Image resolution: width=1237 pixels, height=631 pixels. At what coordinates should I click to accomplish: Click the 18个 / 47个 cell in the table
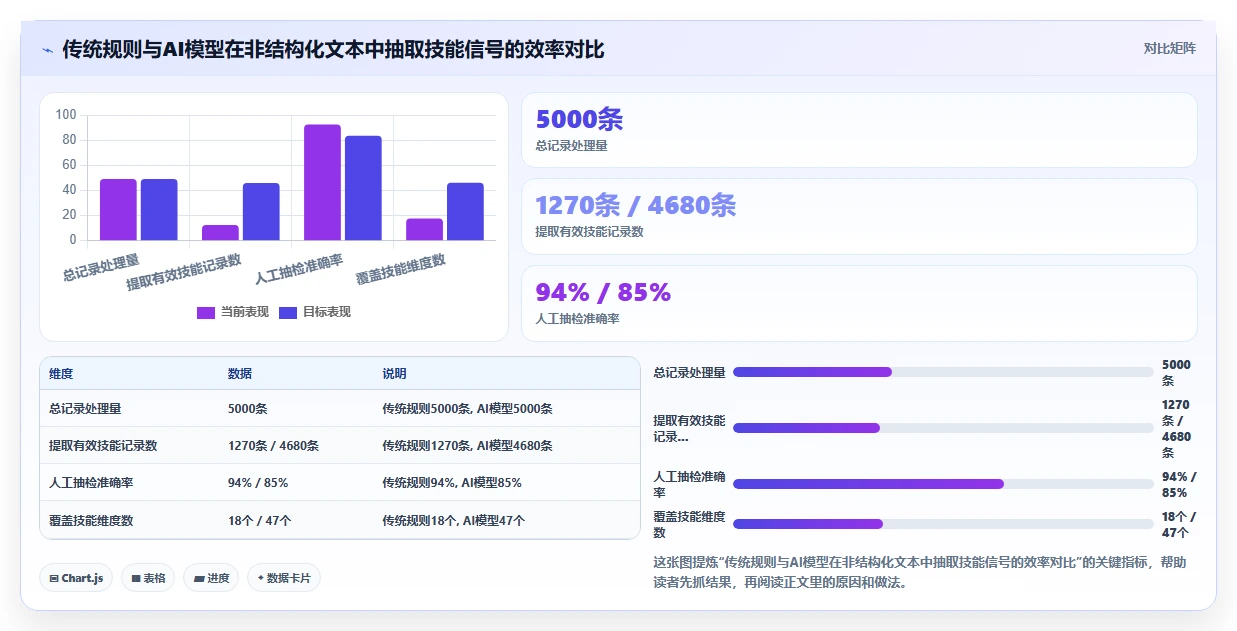pos(259,520)
